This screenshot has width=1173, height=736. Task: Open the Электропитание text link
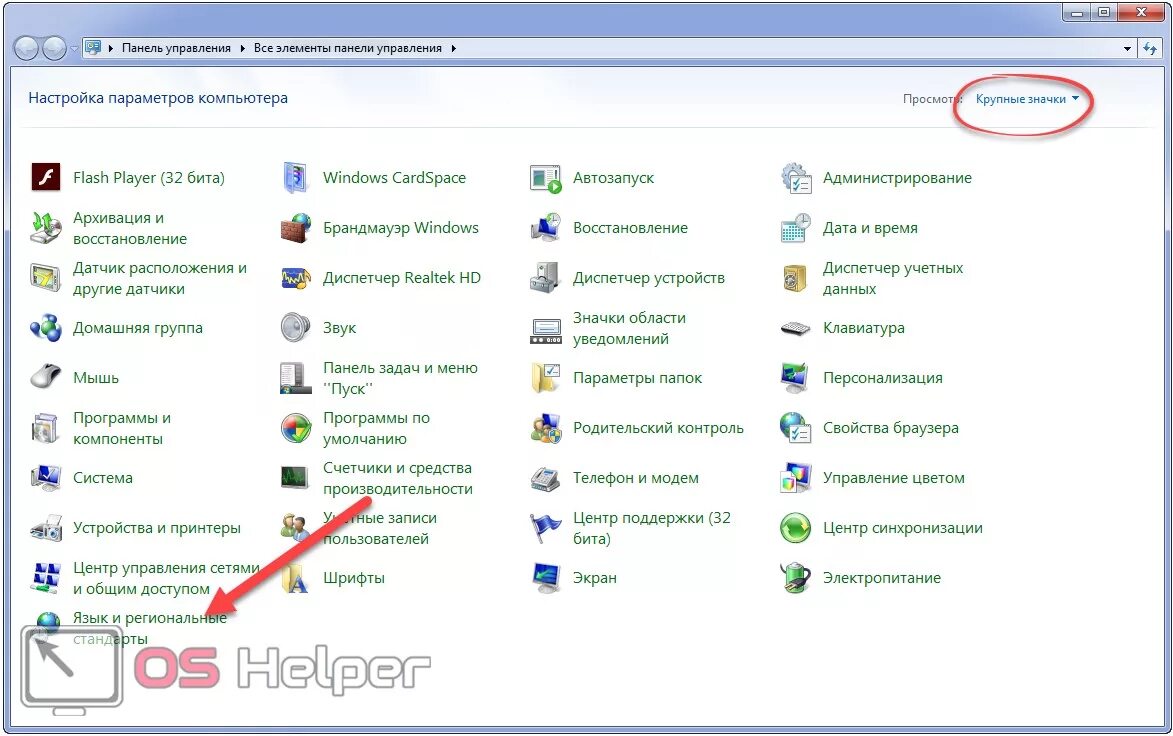881,578
